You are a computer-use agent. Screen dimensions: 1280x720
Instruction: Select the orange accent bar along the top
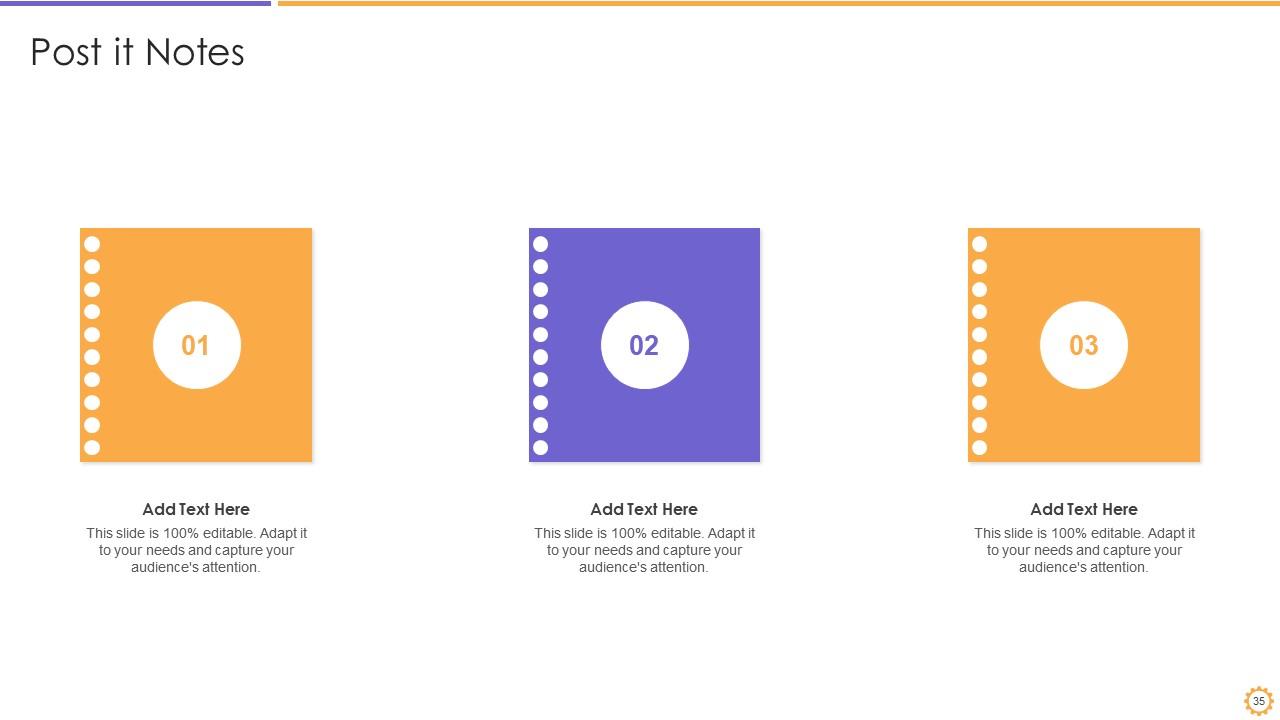778,3
